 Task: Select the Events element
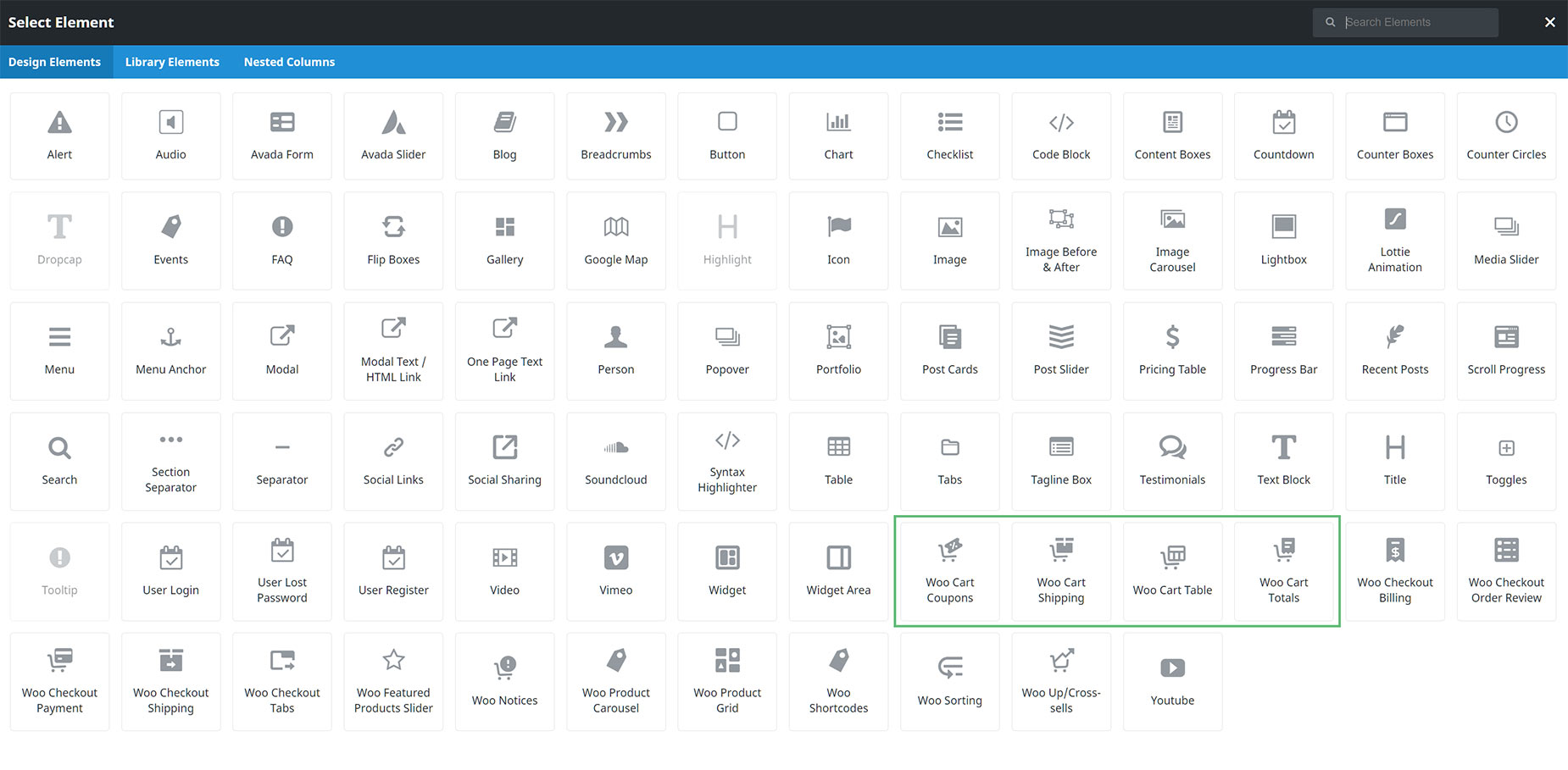click(x=170, y=241)
